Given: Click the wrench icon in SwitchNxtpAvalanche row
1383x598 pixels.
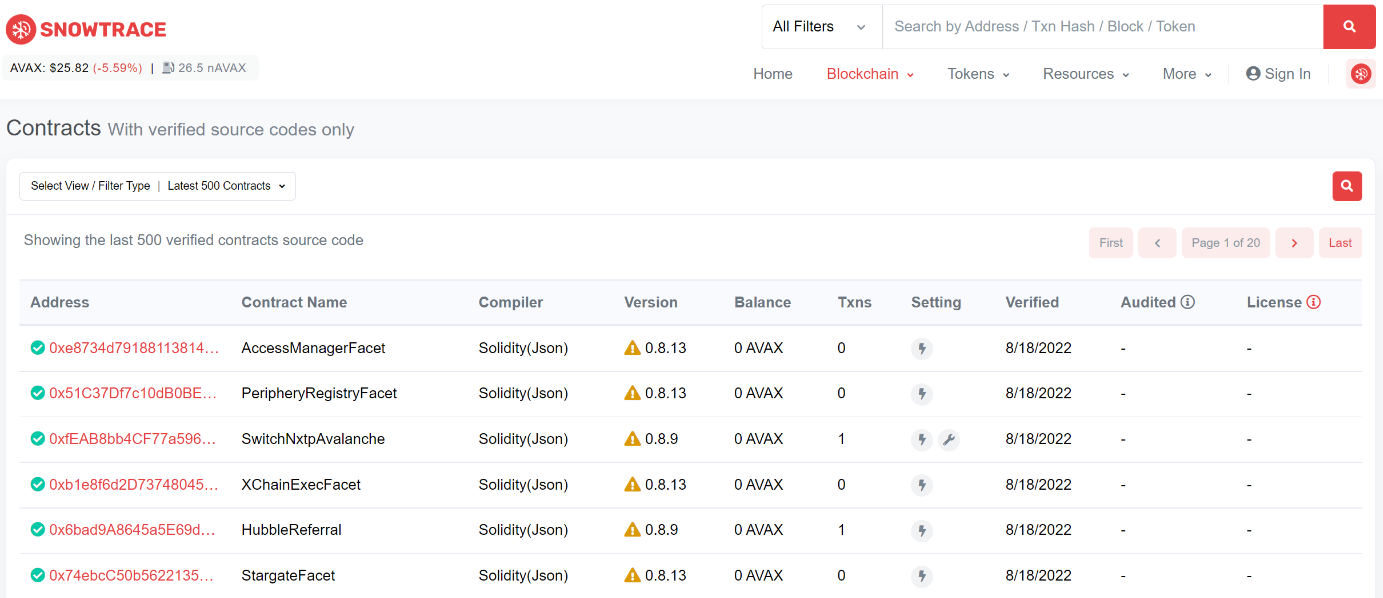Looking at the screenshot, I should pos(949,439).
